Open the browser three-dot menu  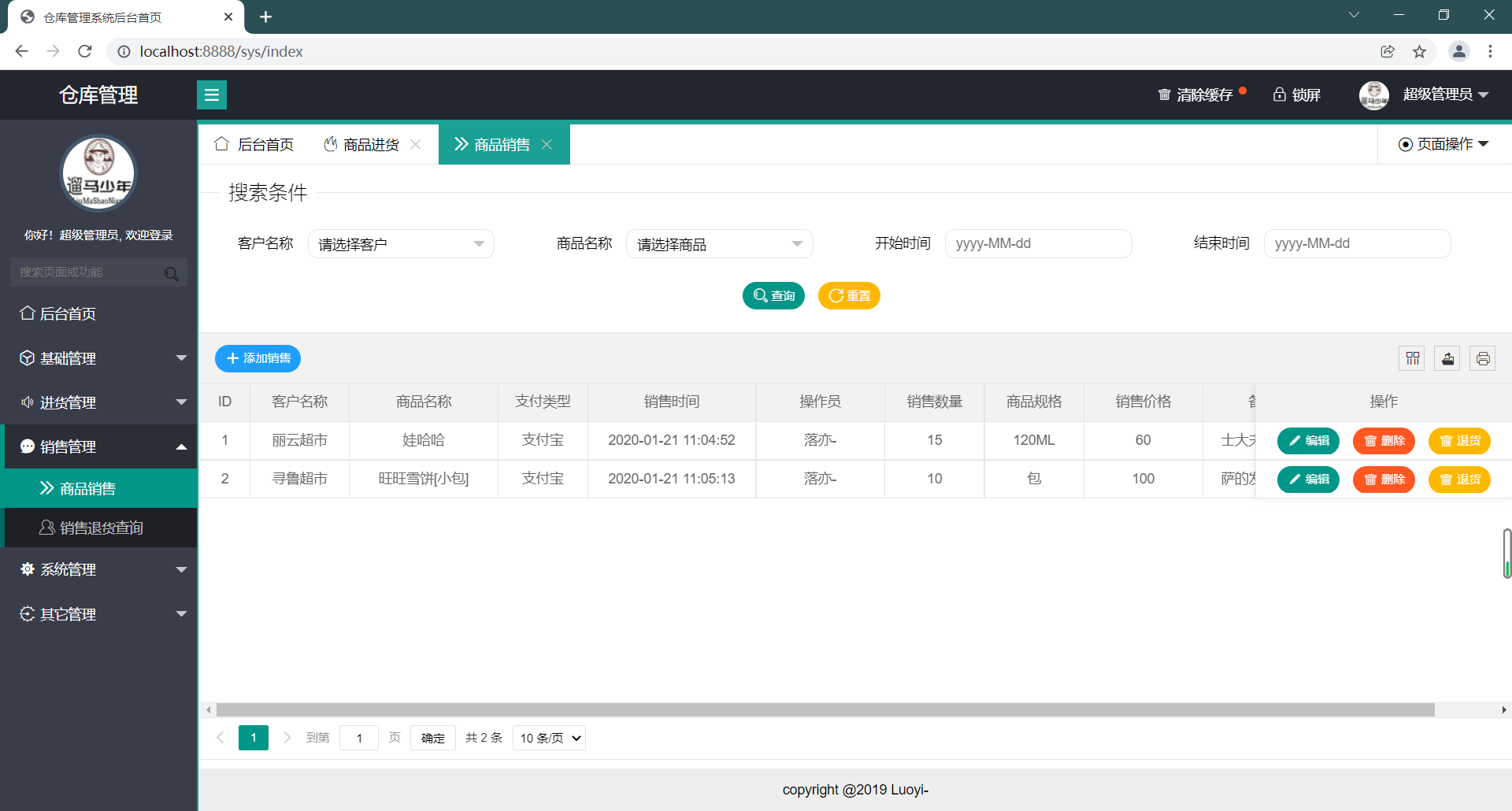pos(1490,51)
